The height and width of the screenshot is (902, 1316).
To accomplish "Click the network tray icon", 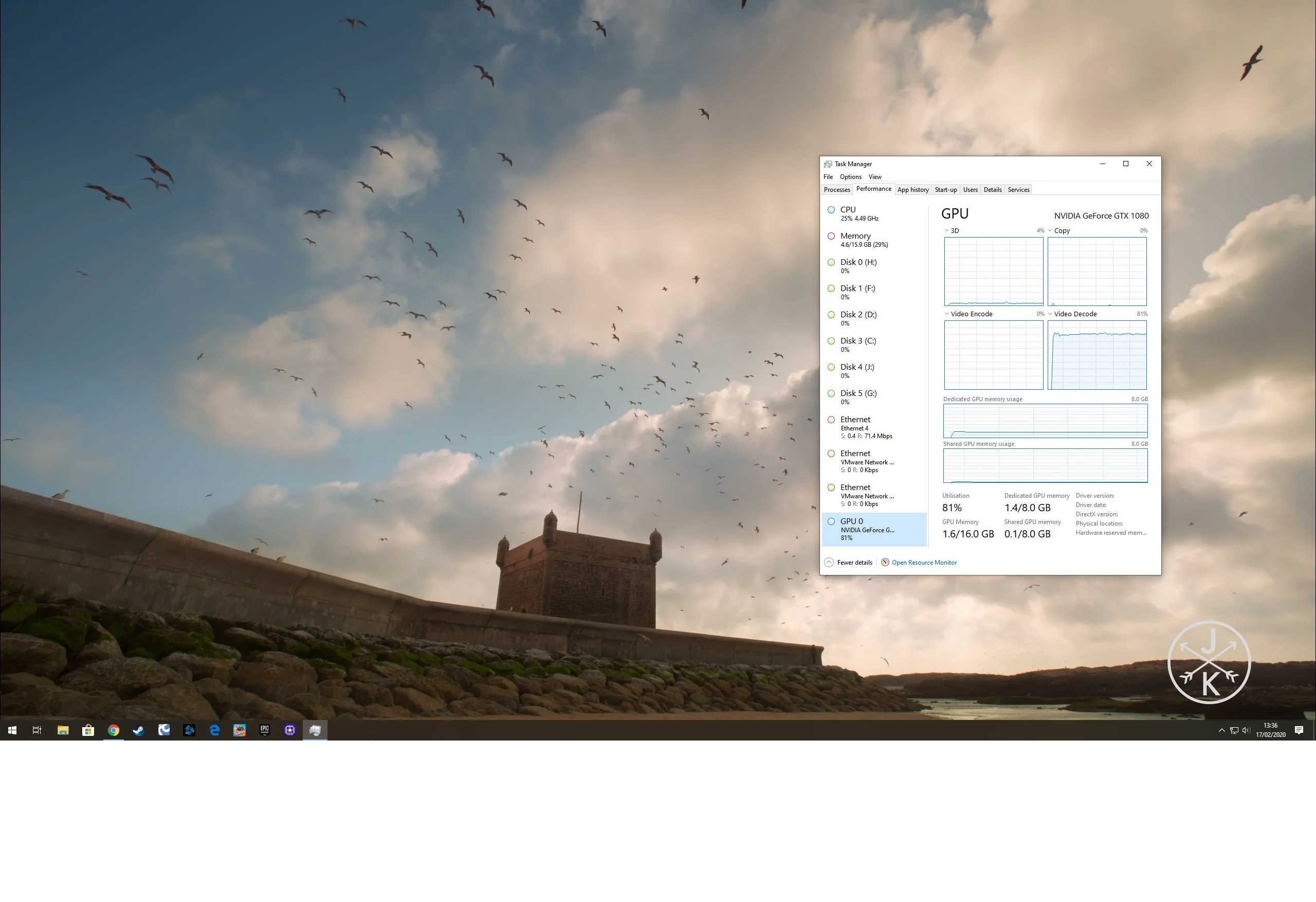I will (1234, 730).
